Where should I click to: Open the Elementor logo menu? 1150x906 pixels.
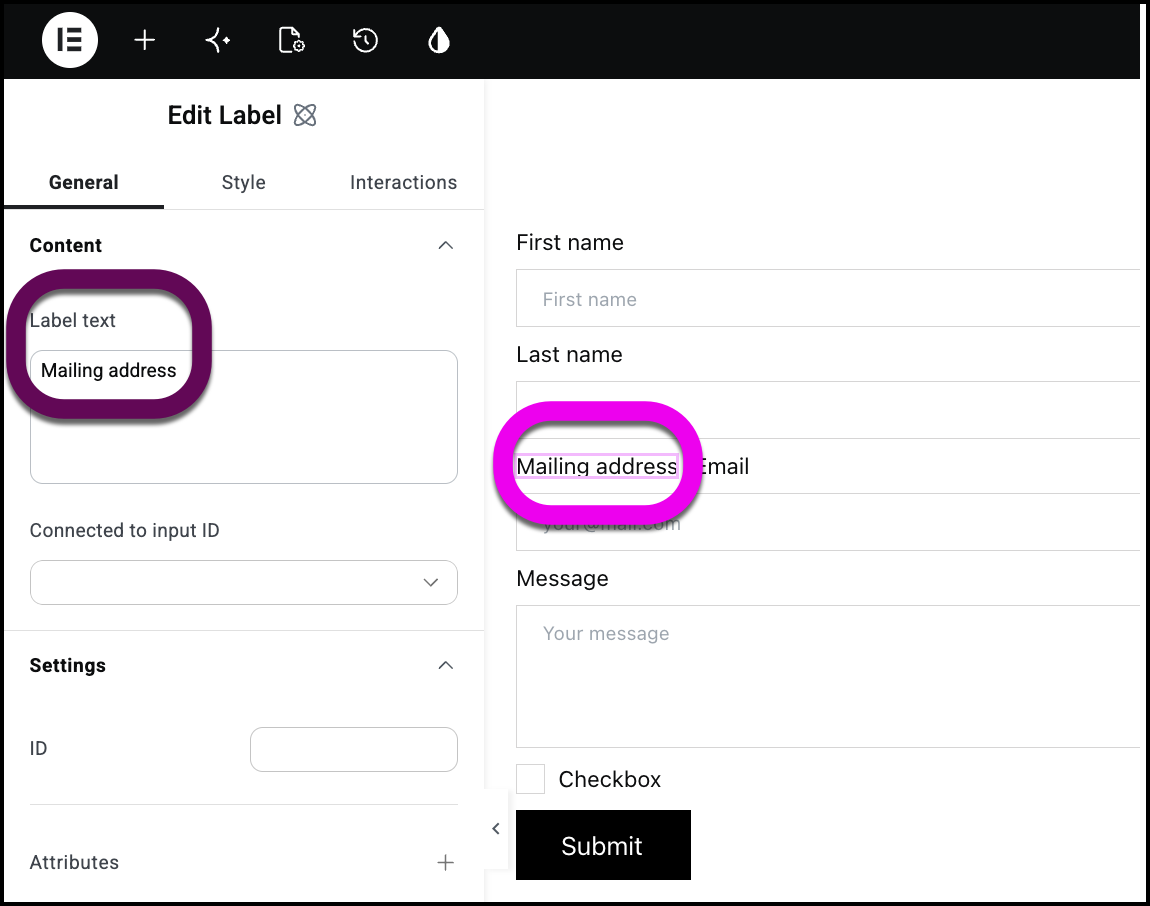click(x=70, y=40)
